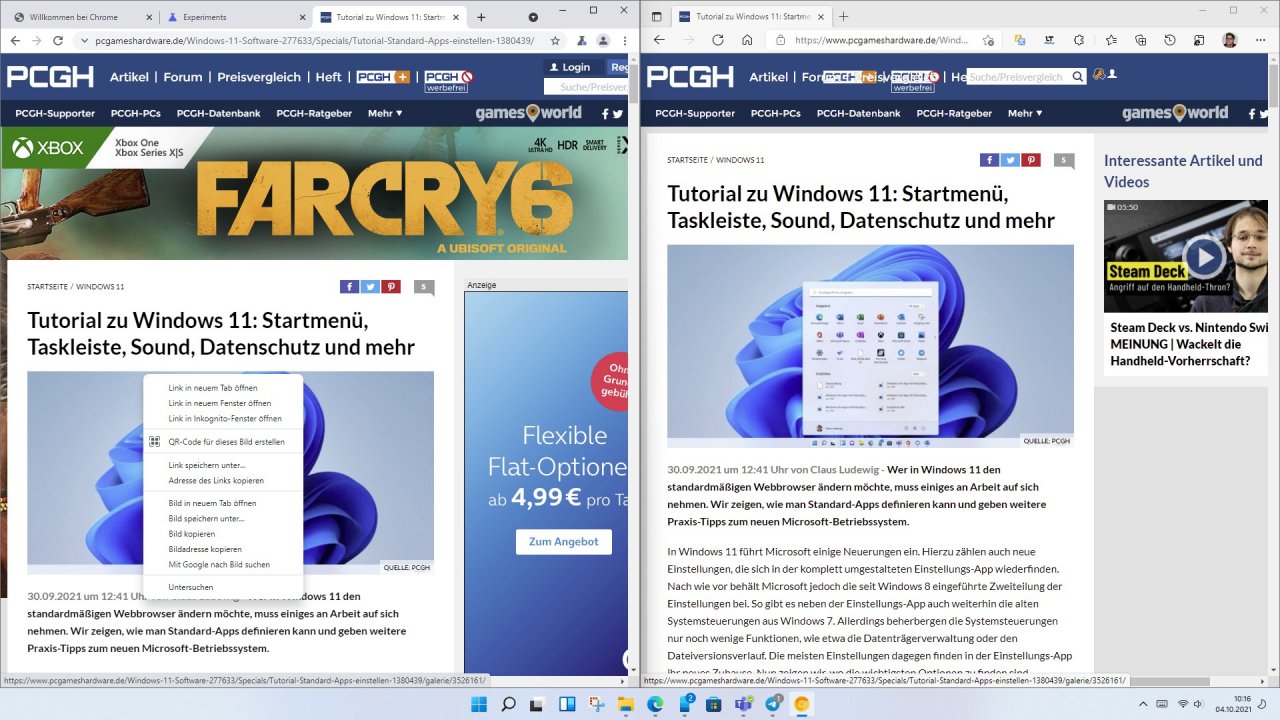1280x720 pixels.
Task: Show hidden system tray icons
Action: 1144,704
